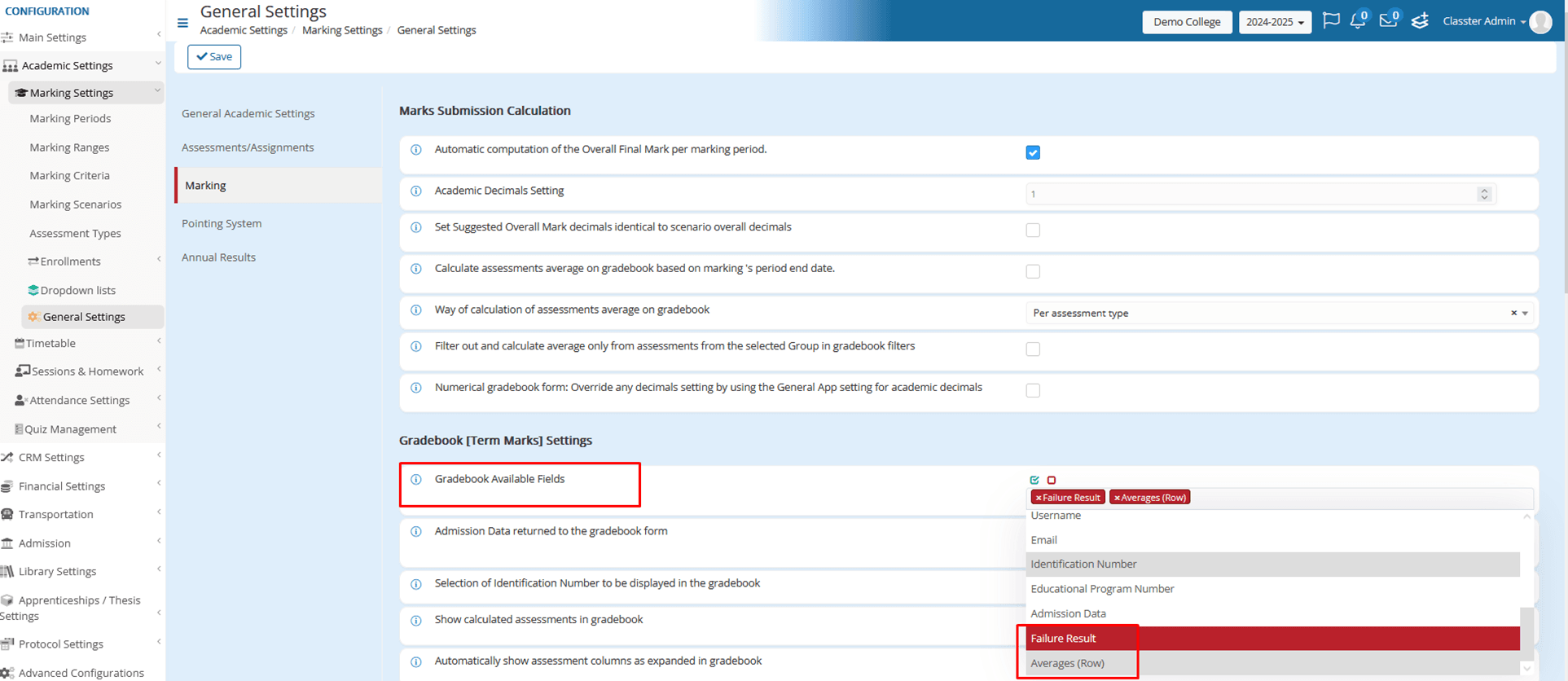Expand Main Settings in sidebar
This screenshot has height=681, width=1568.
pos(158,34)
